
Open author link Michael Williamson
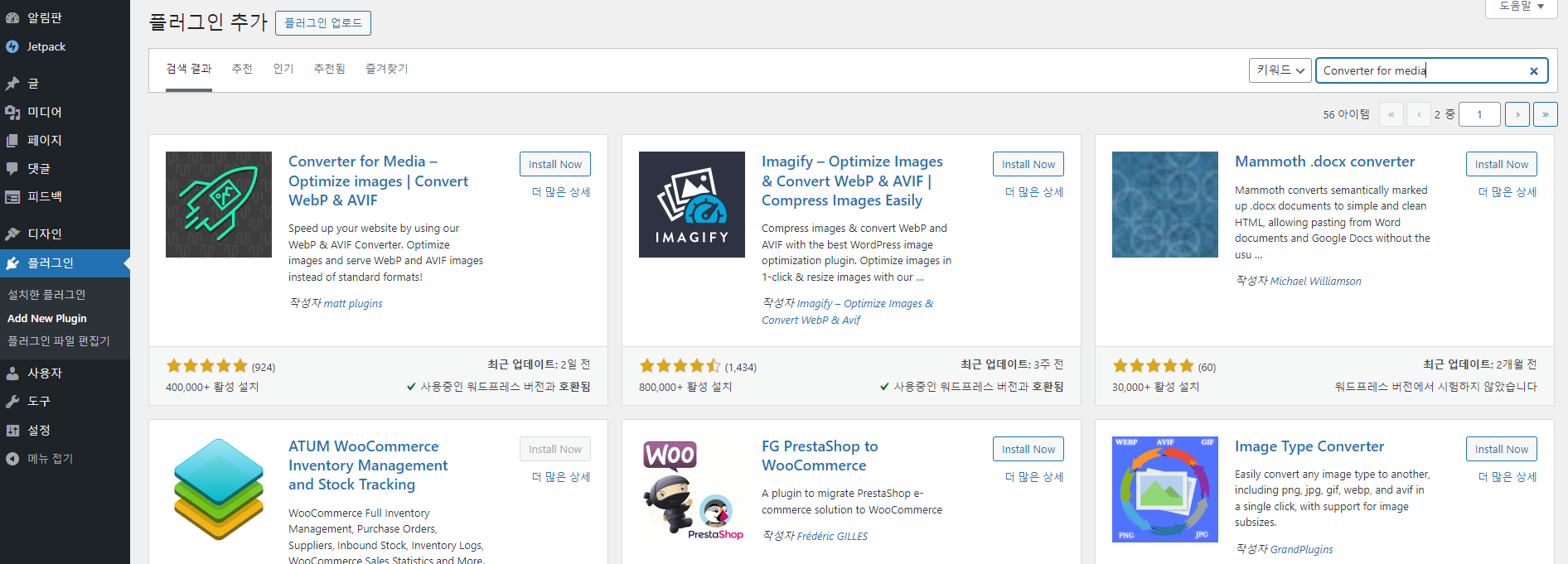click(x=1315, y=282)
